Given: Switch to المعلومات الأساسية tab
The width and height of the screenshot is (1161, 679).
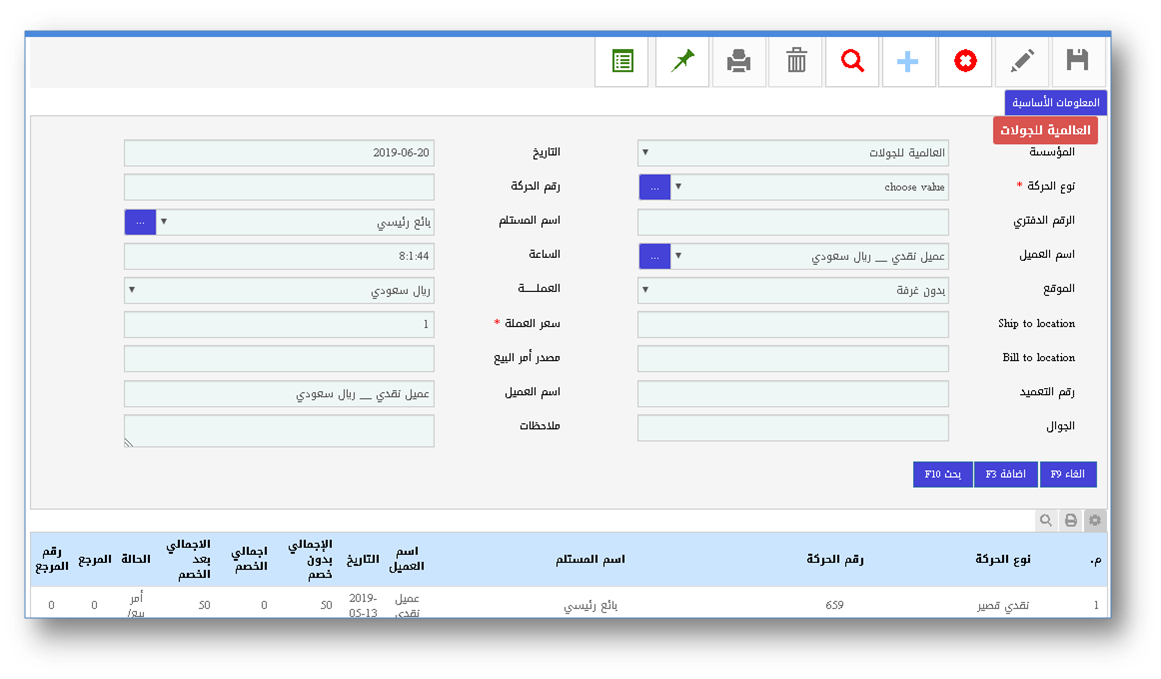Looking at the screenshot, I should [1055, 102].
